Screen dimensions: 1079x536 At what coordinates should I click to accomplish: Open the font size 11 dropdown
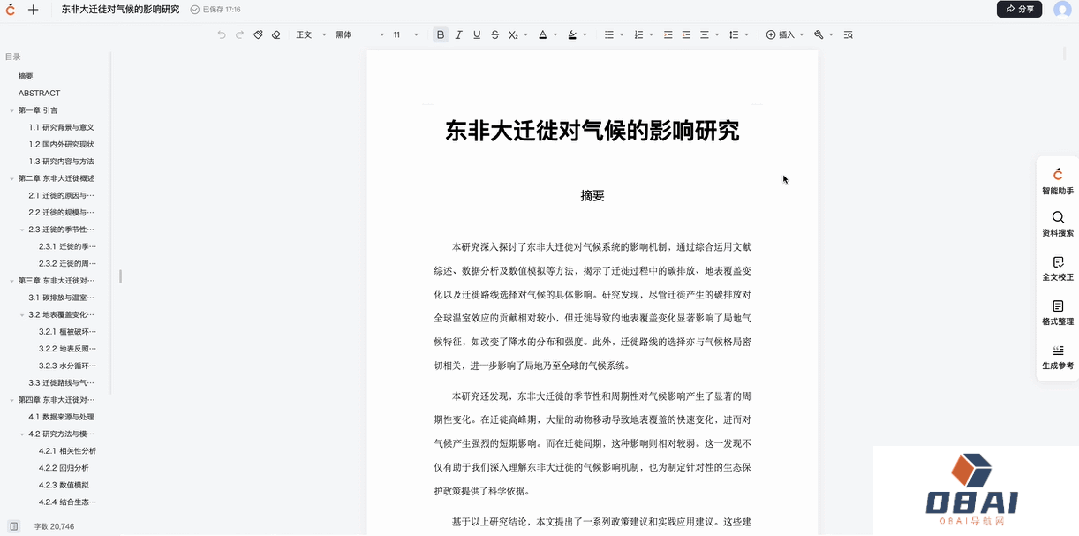point(404,35)
